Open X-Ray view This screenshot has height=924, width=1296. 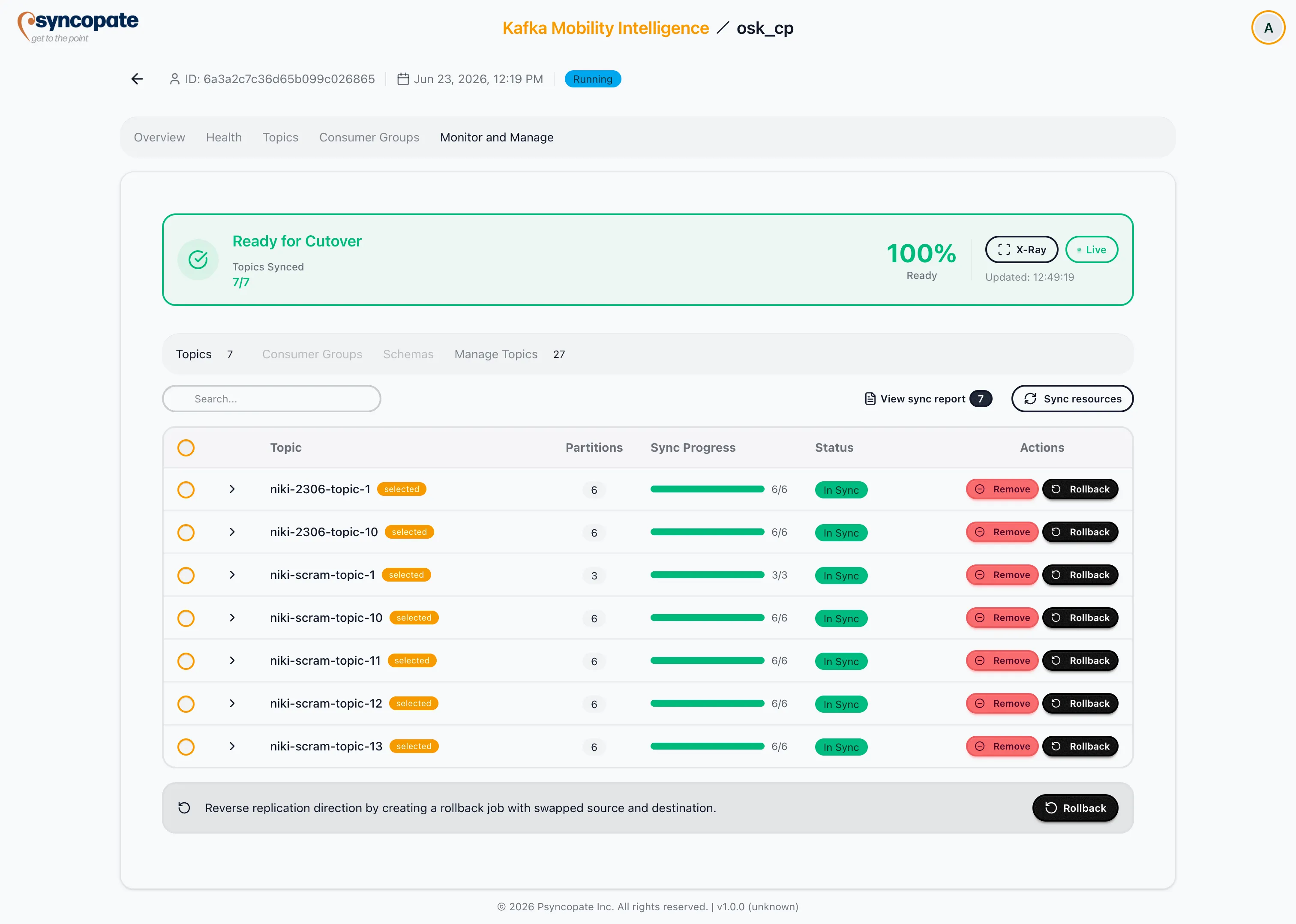pyautogui.click(x=1021, y=250)
